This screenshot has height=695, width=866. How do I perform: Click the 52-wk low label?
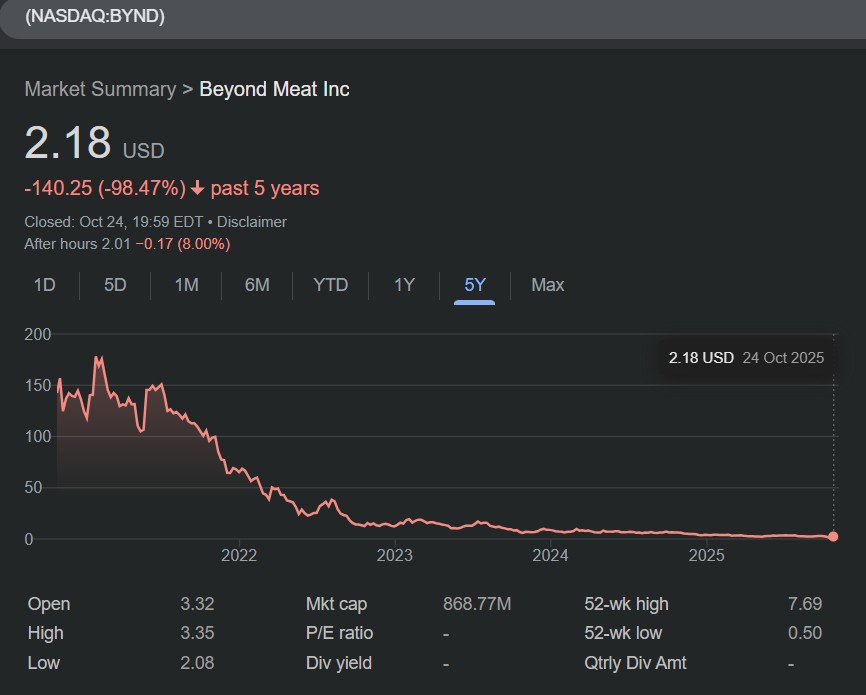pyautogui.click(x=623, y=633)
